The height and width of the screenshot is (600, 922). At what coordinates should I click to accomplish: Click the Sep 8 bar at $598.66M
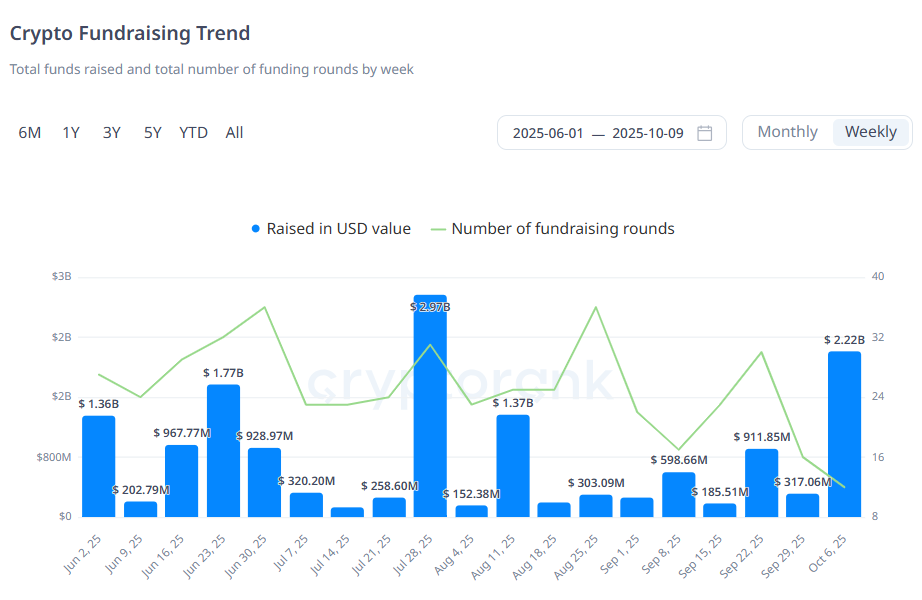[x=678, y=495]
